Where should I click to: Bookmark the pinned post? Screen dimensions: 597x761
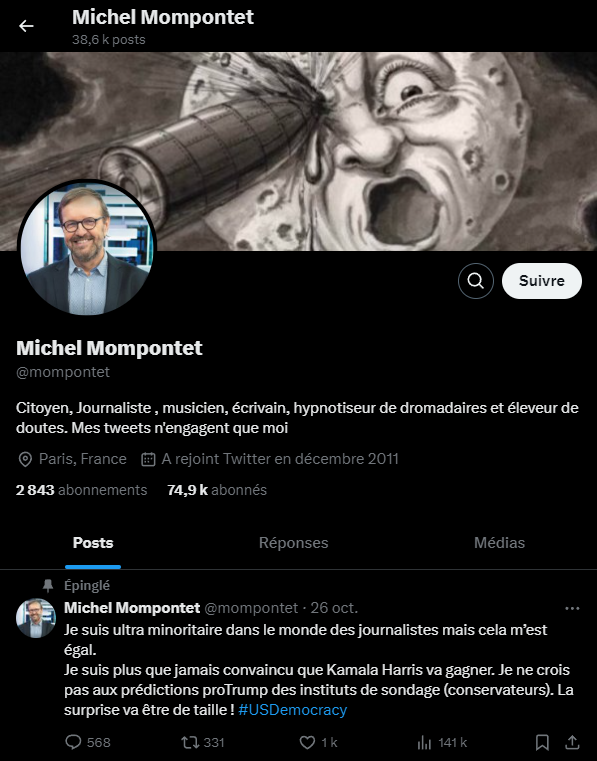[542, 742]
